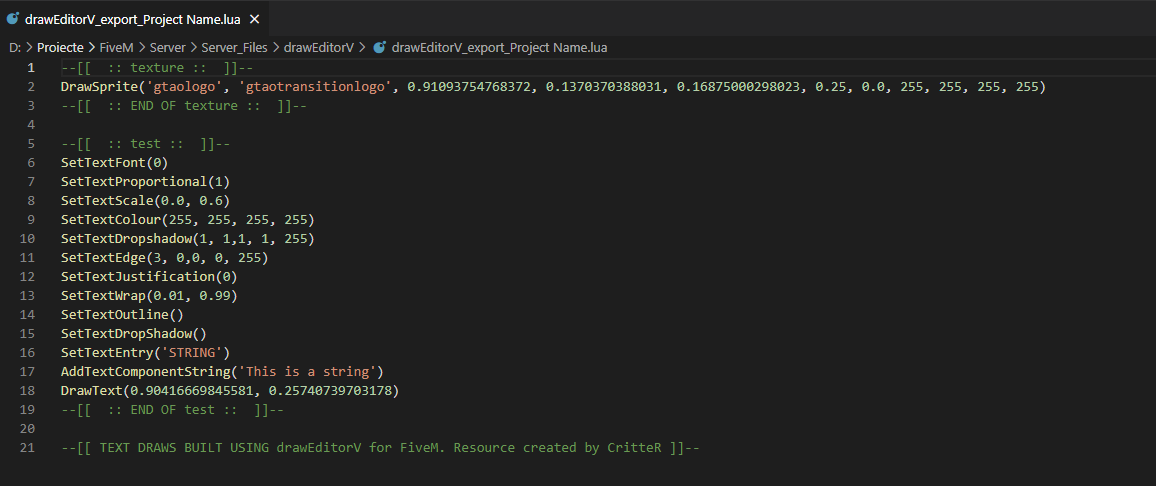Click line number 2 in the gutter

pos(31,87)
